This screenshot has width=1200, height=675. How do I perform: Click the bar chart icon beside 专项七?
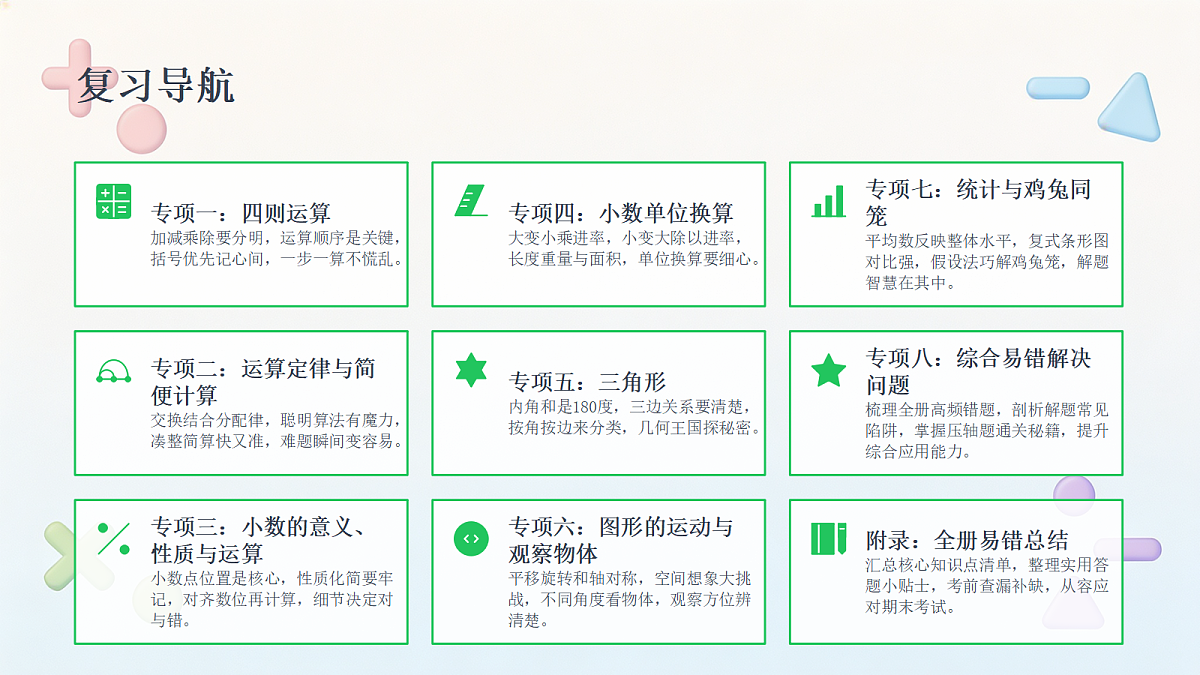tap(828, 201)
